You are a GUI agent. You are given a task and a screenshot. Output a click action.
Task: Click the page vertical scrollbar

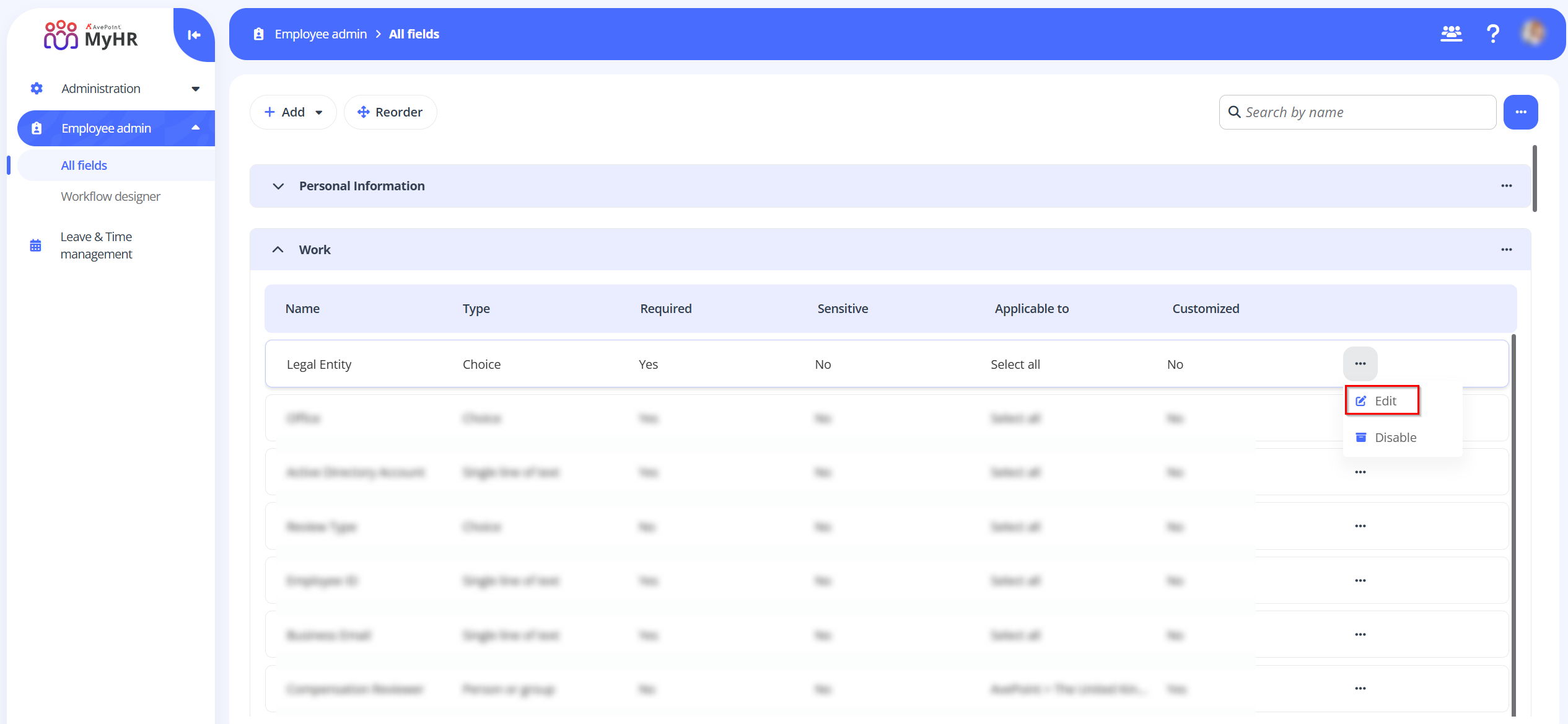click(1535, 179)
